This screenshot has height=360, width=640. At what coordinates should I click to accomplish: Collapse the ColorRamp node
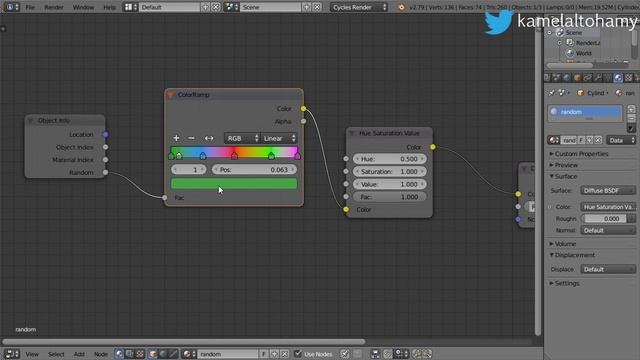pos(171,95)
